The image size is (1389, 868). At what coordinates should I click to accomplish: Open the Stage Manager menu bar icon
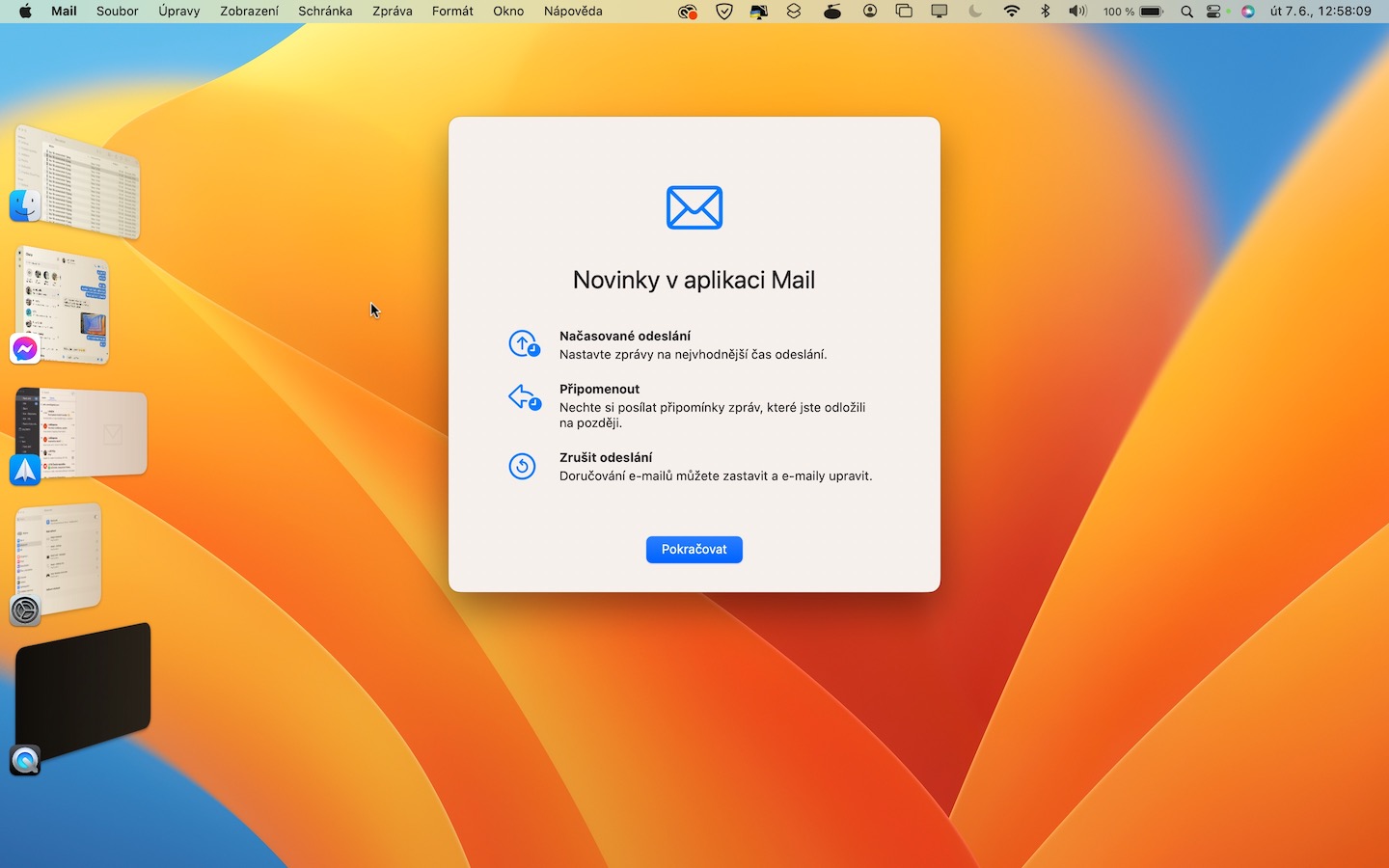[904, 12]
